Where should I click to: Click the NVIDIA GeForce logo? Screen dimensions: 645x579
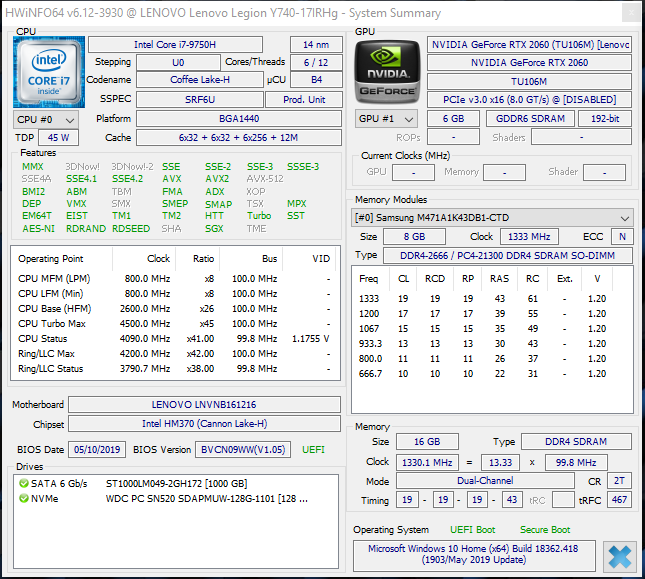click(387, 72)
